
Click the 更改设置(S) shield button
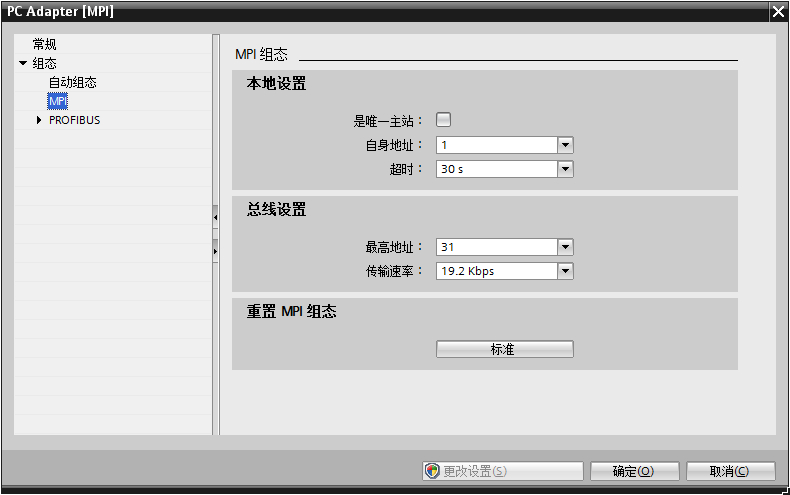tap(502, 471)
